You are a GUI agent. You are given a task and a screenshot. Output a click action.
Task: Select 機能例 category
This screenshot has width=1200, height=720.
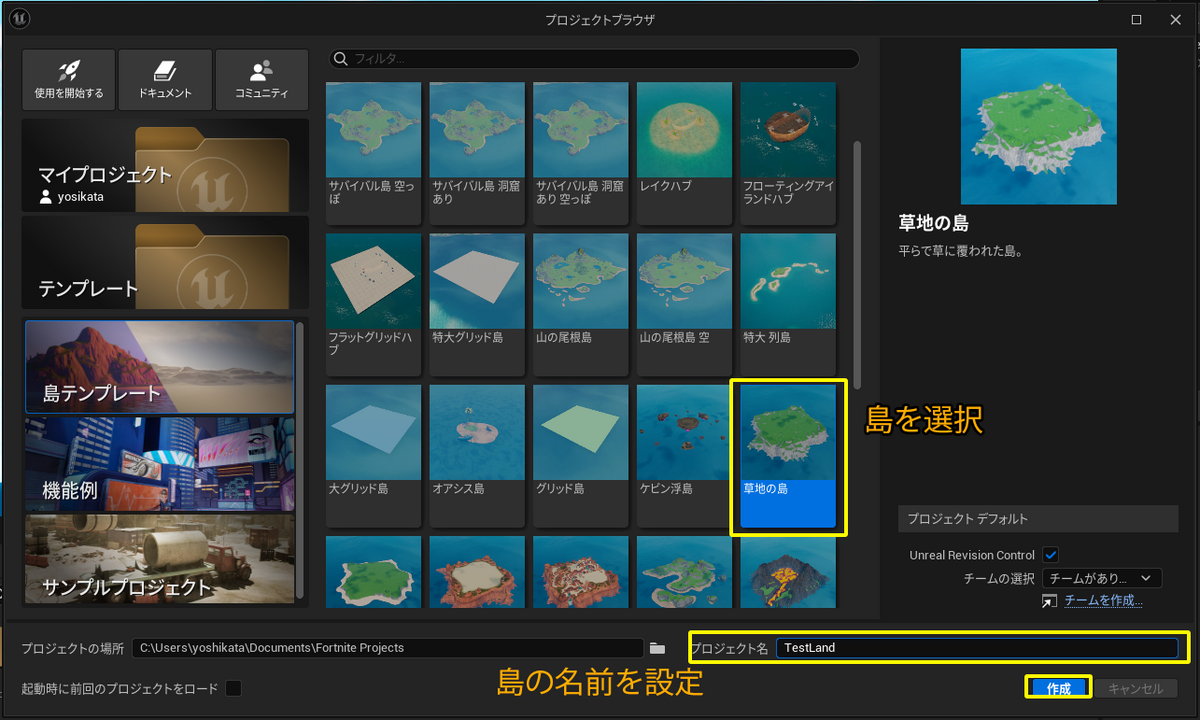[x=160, y=464]
